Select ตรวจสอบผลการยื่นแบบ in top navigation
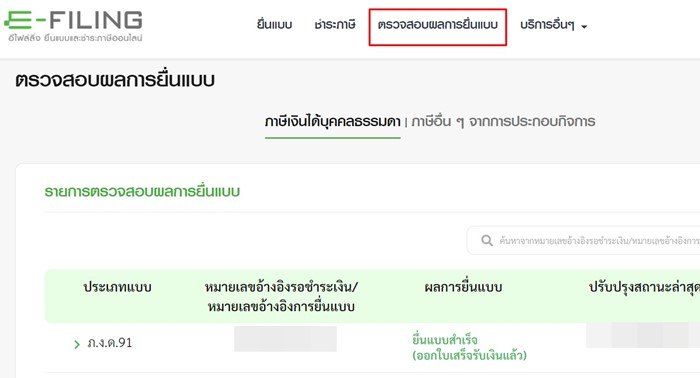 [x=438, y=25]
